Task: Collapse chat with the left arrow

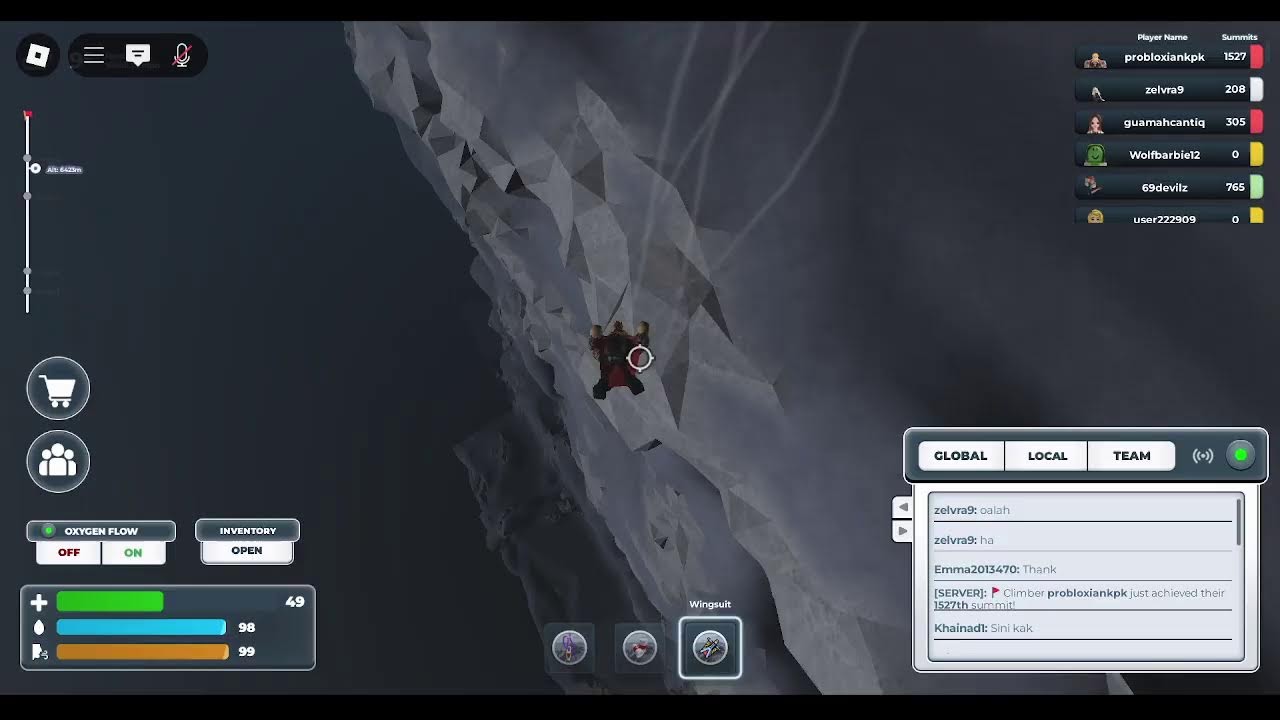Action: tap(902, 508)
